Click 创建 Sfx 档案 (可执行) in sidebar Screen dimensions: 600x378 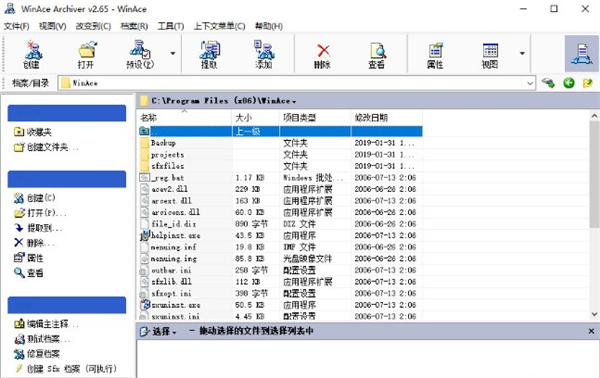pos(65,369)
